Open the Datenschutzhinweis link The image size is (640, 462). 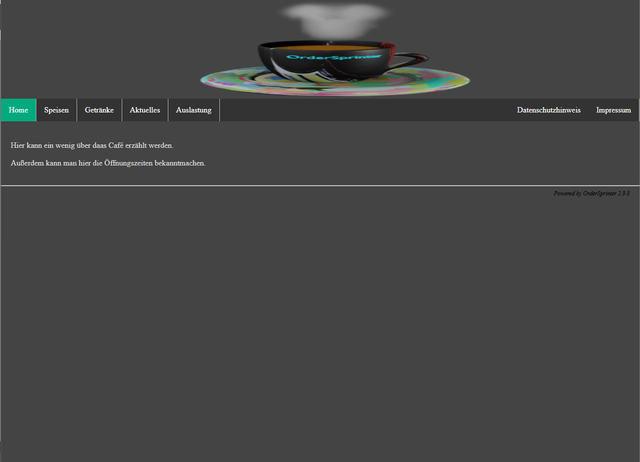pos(548,110)
